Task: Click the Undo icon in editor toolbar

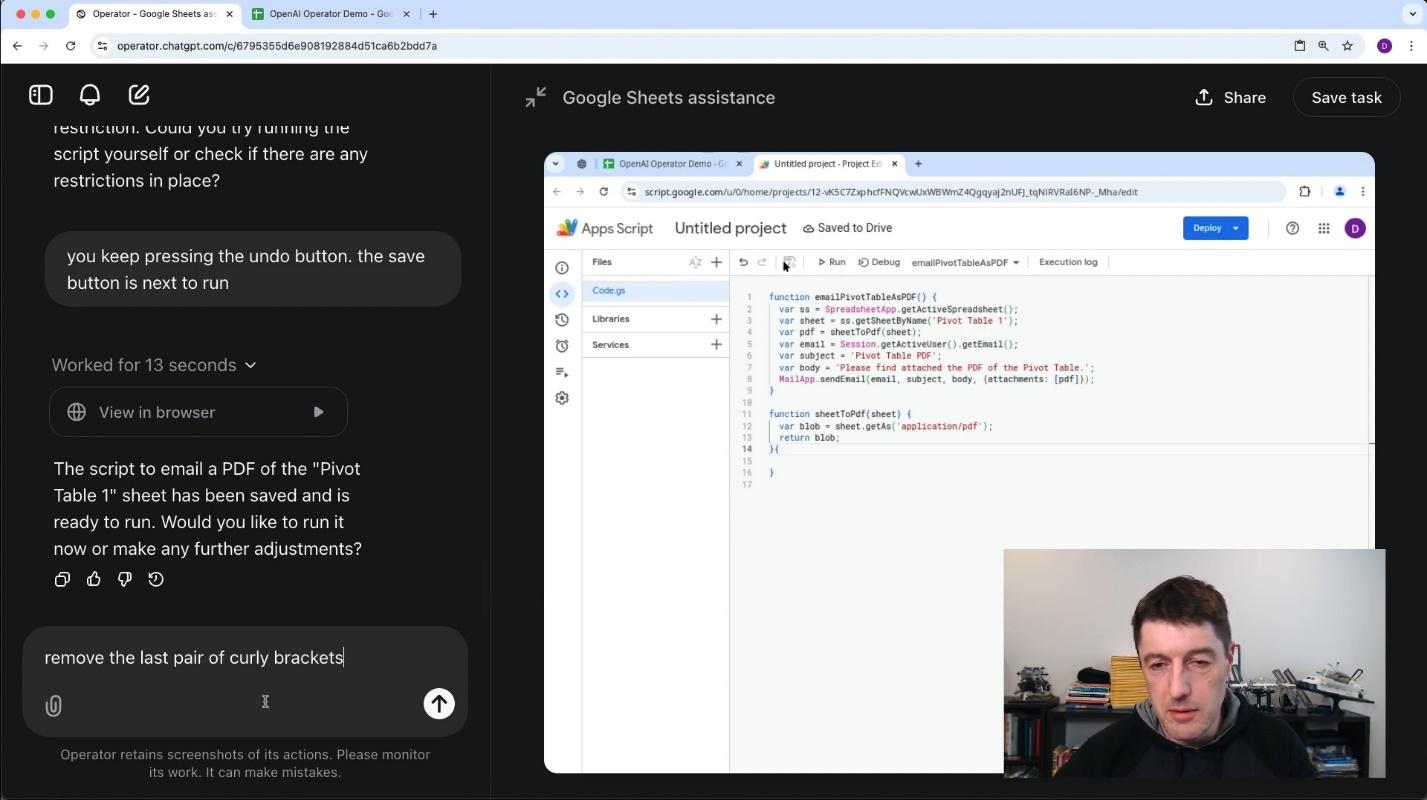Action: [x=743, y=262]
